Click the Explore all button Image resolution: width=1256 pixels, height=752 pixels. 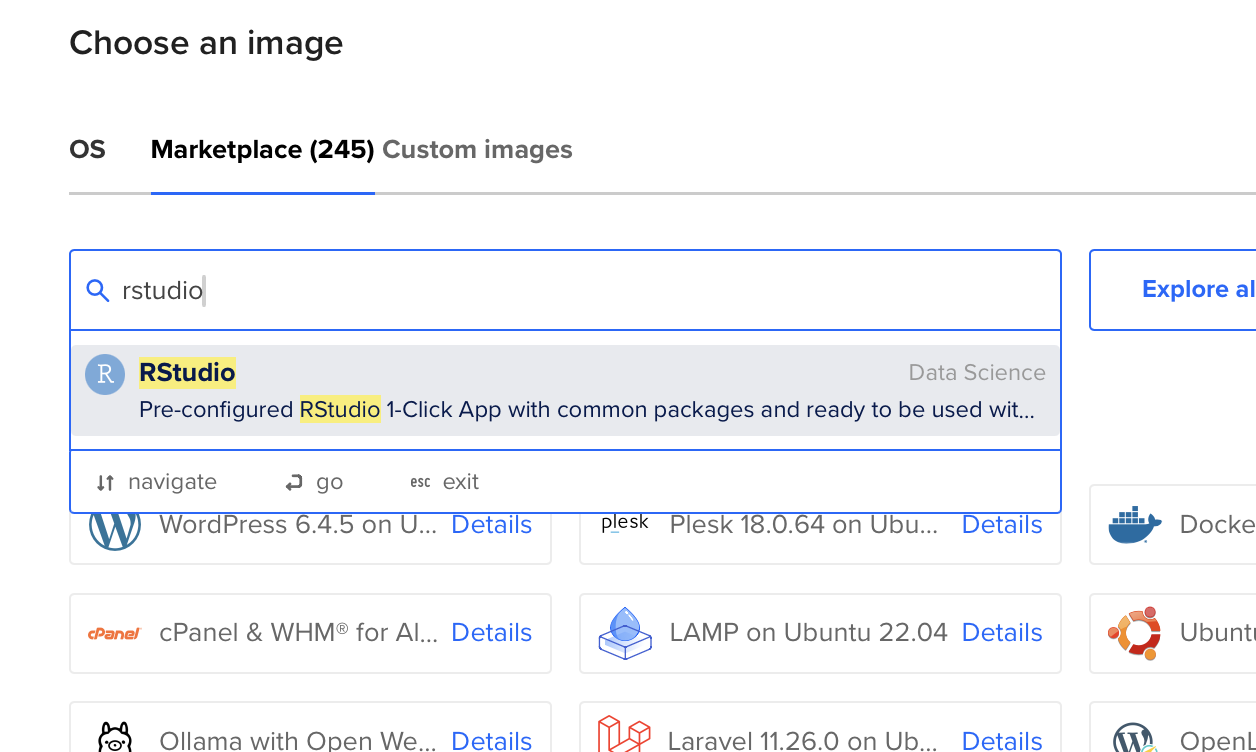[x=1198, y=290]
